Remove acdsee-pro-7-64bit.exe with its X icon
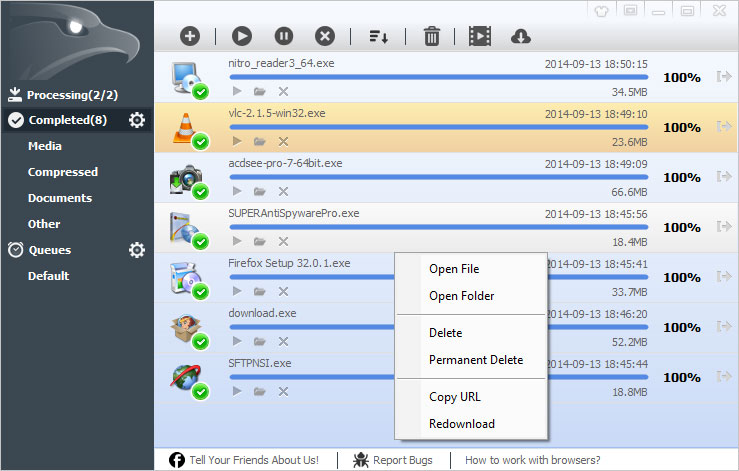This screenshot has width=739, height=471. 283,191
